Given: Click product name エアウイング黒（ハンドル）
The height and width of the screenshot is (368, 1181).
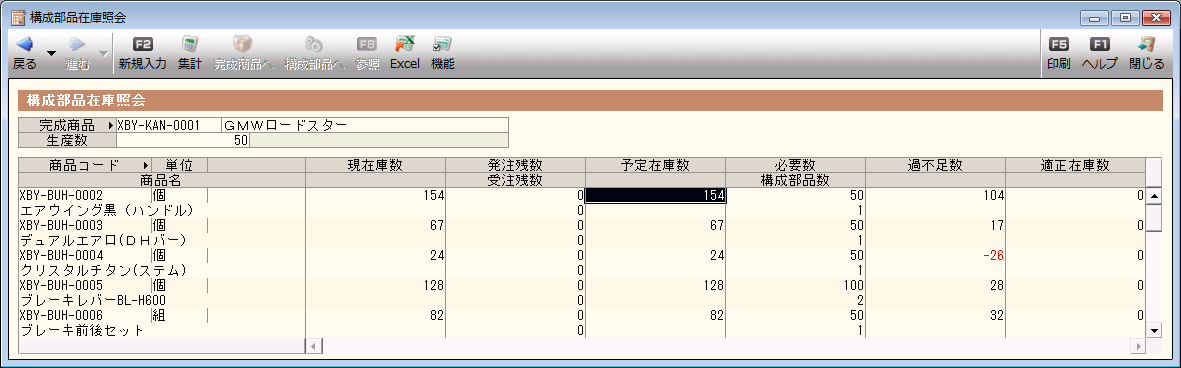Looking at the screenshot, I should 107,210.
